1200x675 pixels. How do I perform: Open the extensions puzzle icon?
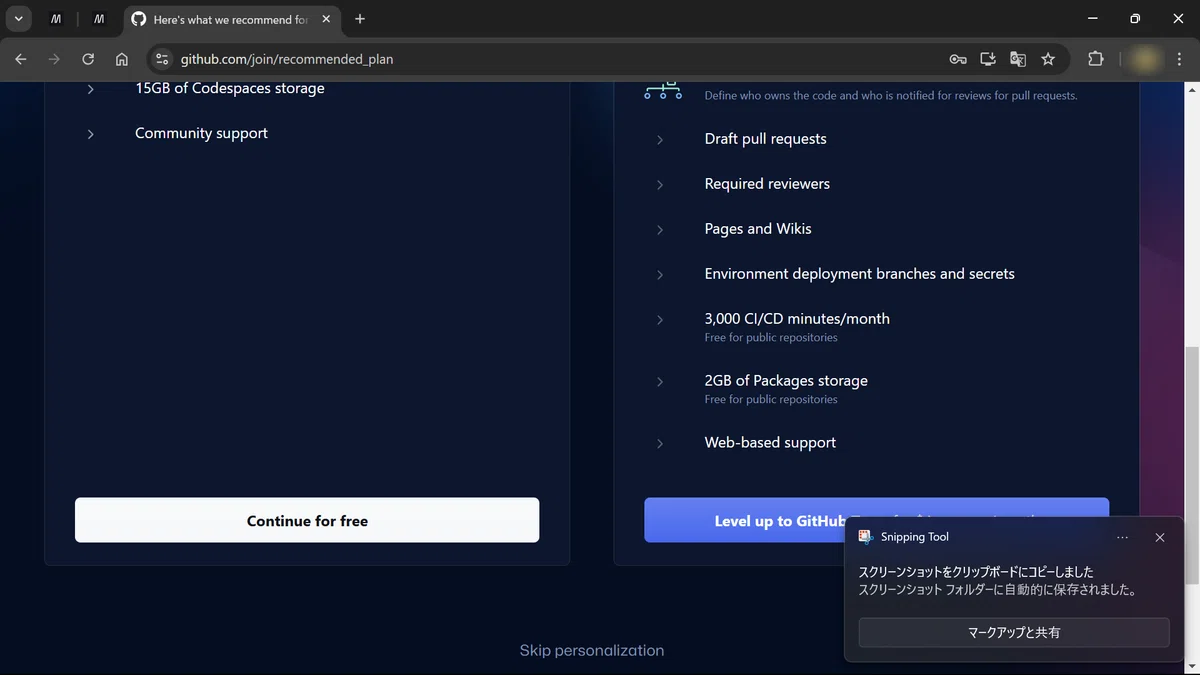(x=1096, y=59)
